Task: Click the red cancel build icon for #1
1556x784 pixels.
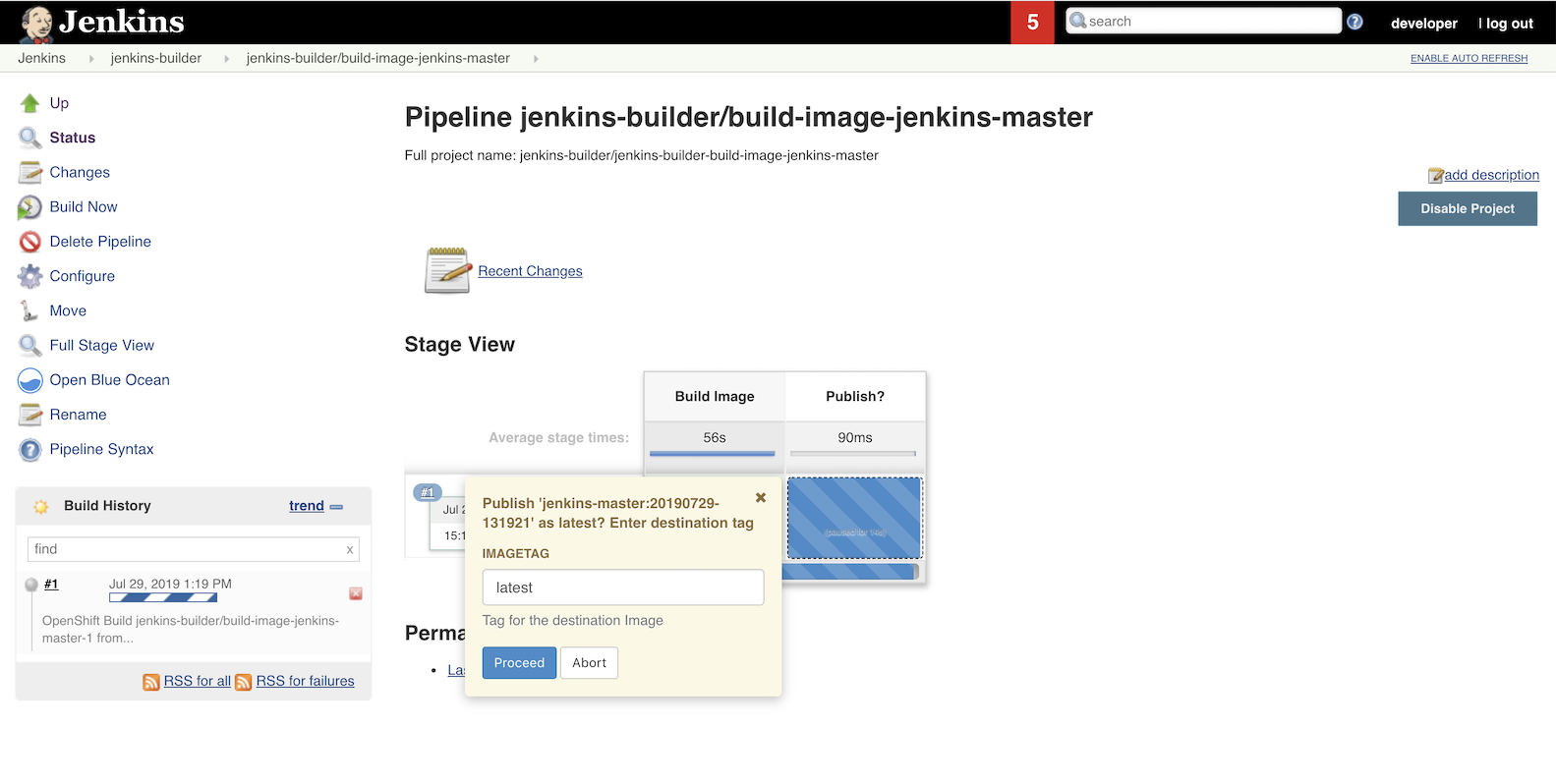Action: [356, 593]
